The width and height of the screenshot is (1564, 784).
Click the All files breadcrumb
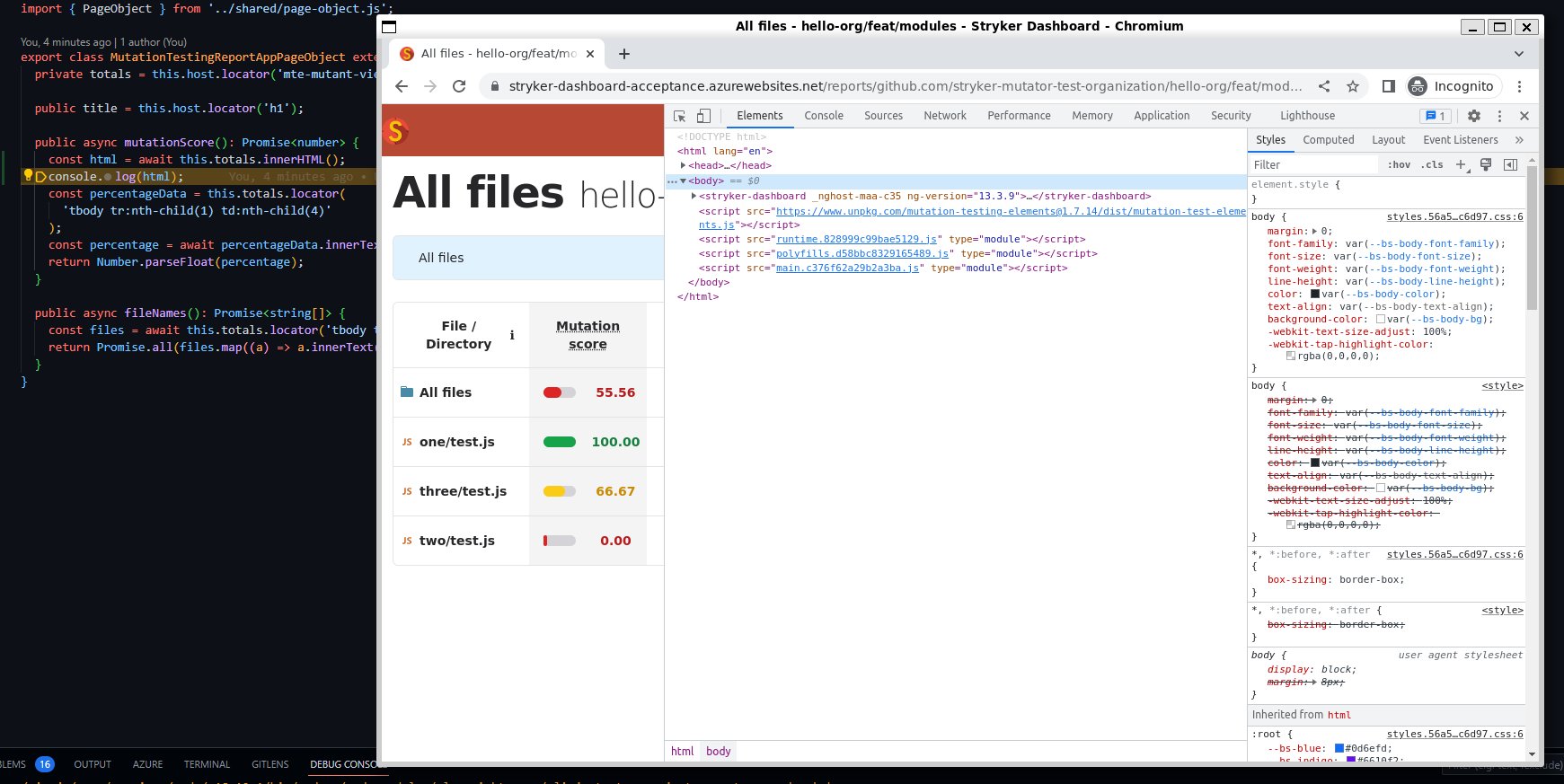coord(441,258)
